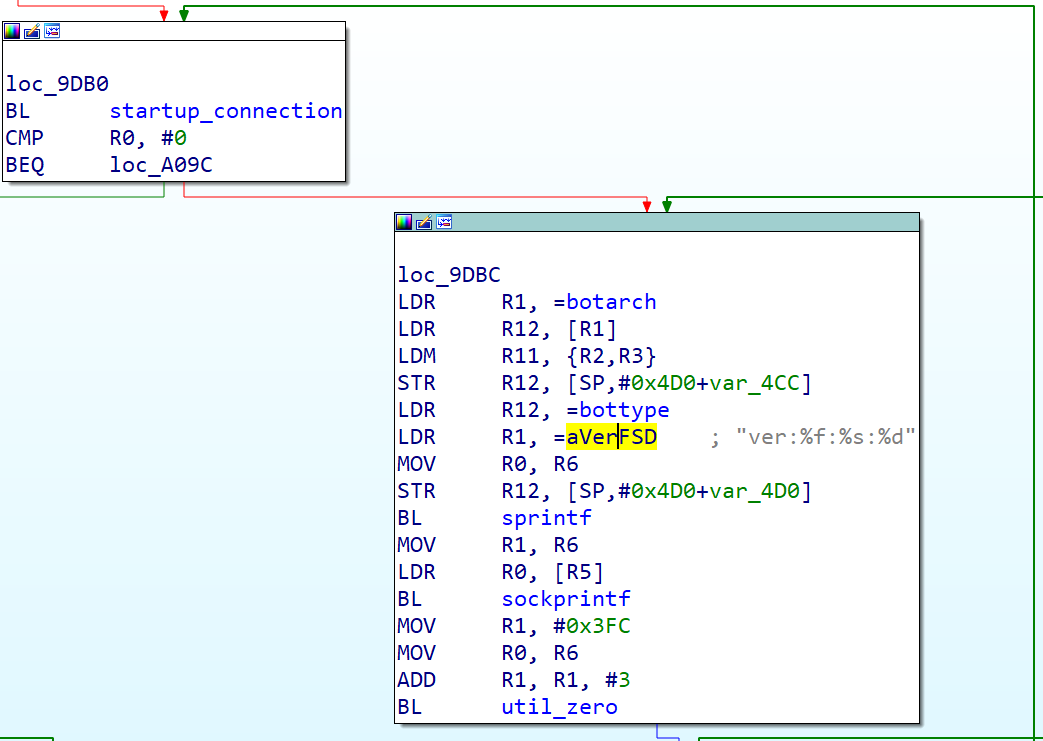The height and width of the screenshot is (741, 1043).
Task: Click the "ver:%f:%s:%d" comment text
Action: point(825,437)
